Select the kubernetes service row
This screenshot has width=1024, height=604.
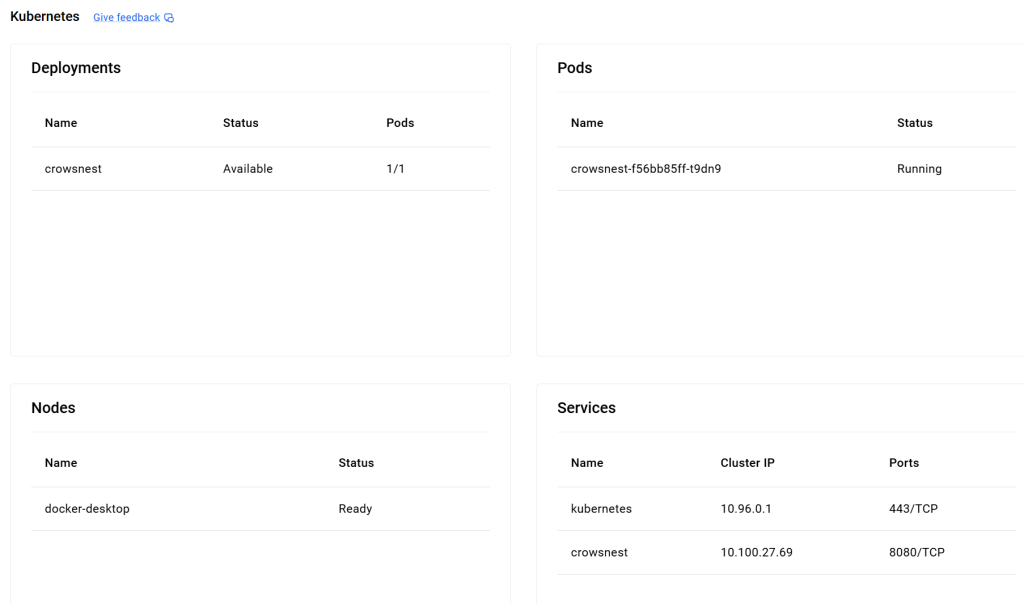coord(601,509)
